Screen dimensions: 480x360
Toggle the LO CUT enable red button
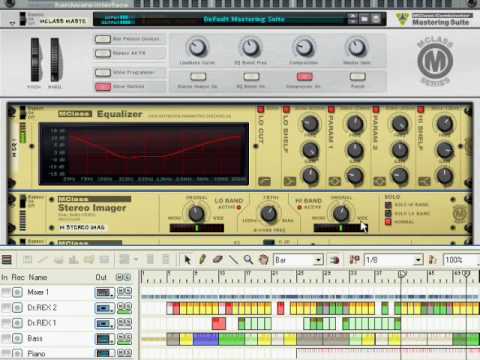pyautogui.click(x=261, y=109)
